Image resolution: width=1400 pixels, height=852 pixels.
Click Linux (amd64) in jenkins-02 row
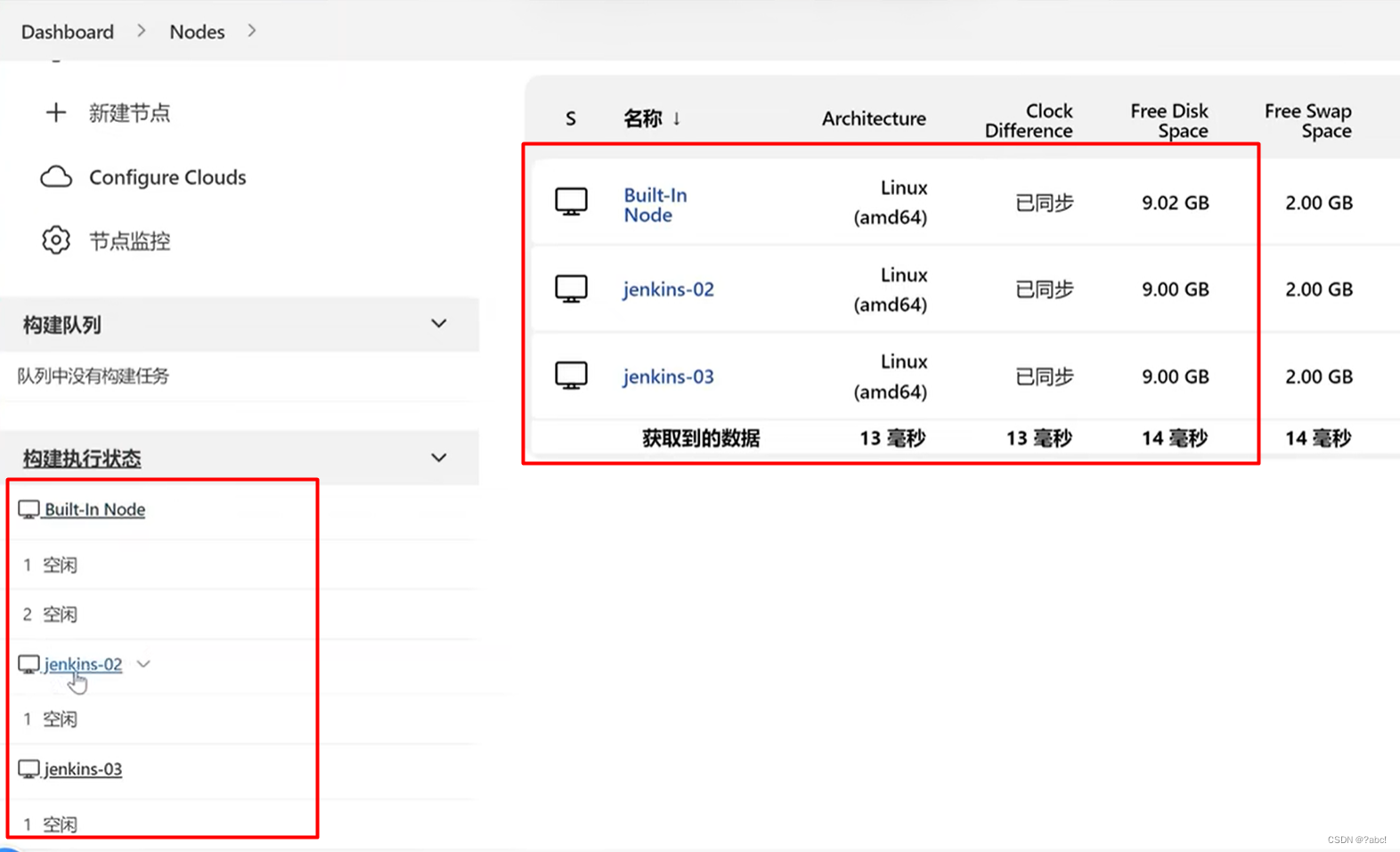891,290
